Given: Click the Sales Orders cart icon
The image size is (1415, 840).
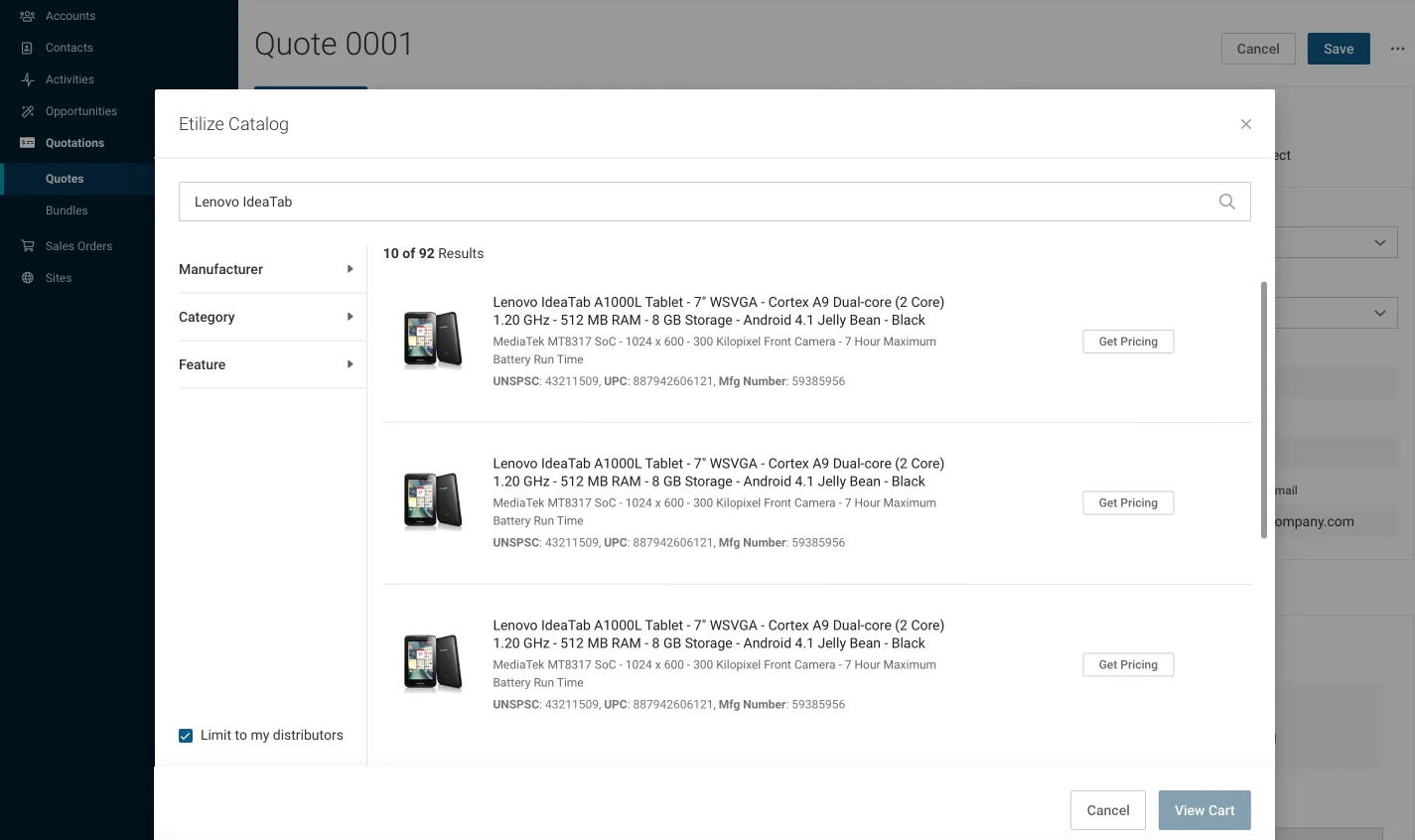Looking at the screenshot, I should point(28,246).
